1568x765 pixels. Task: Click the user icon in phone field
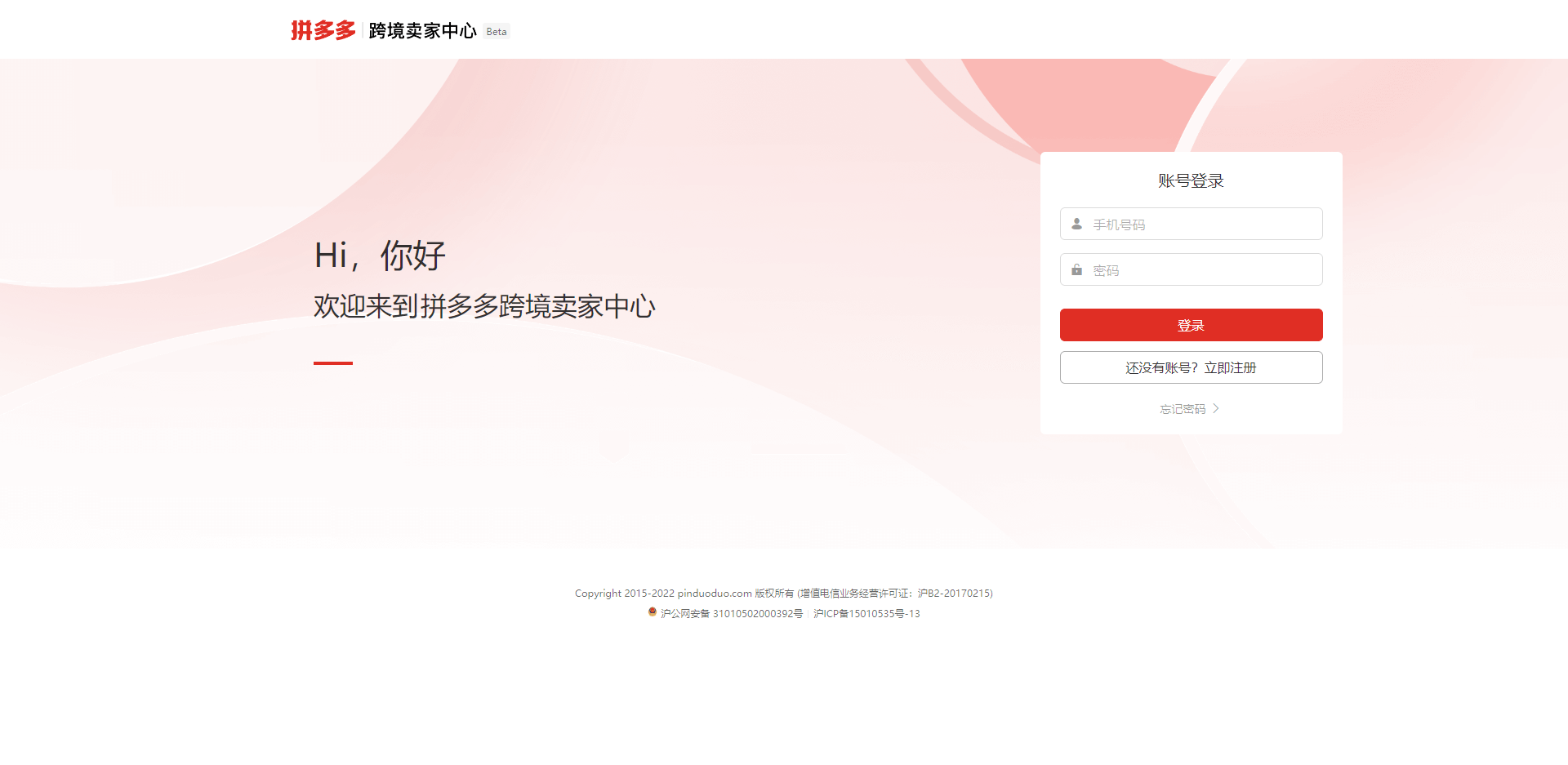pyautogui.click(x=1076, y=224)
